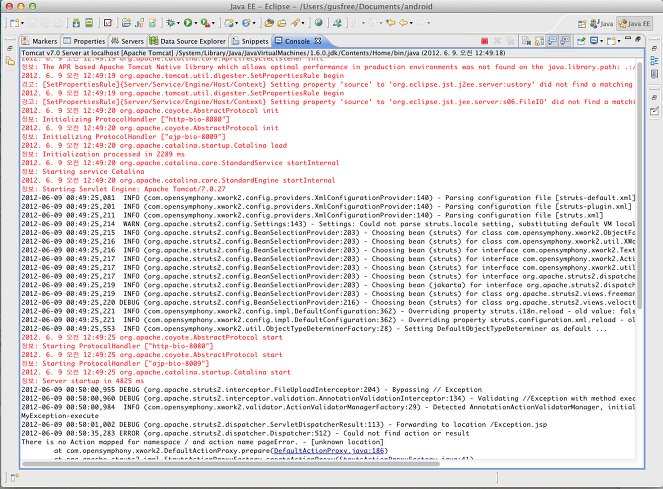Open the Data Source Explorer tab

tap(188, 41)
